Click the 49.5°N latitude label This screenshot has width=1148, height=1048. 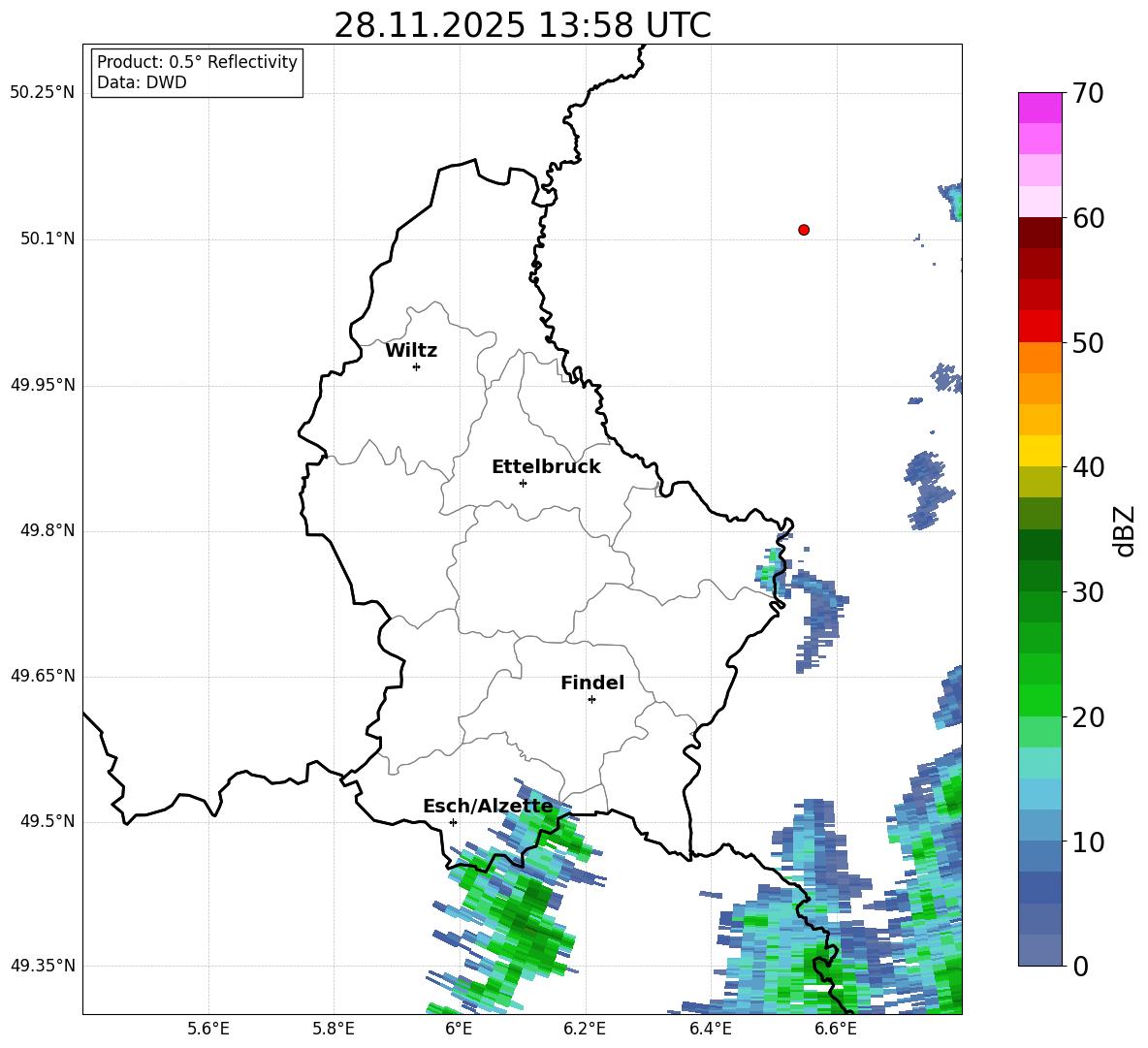48,821
